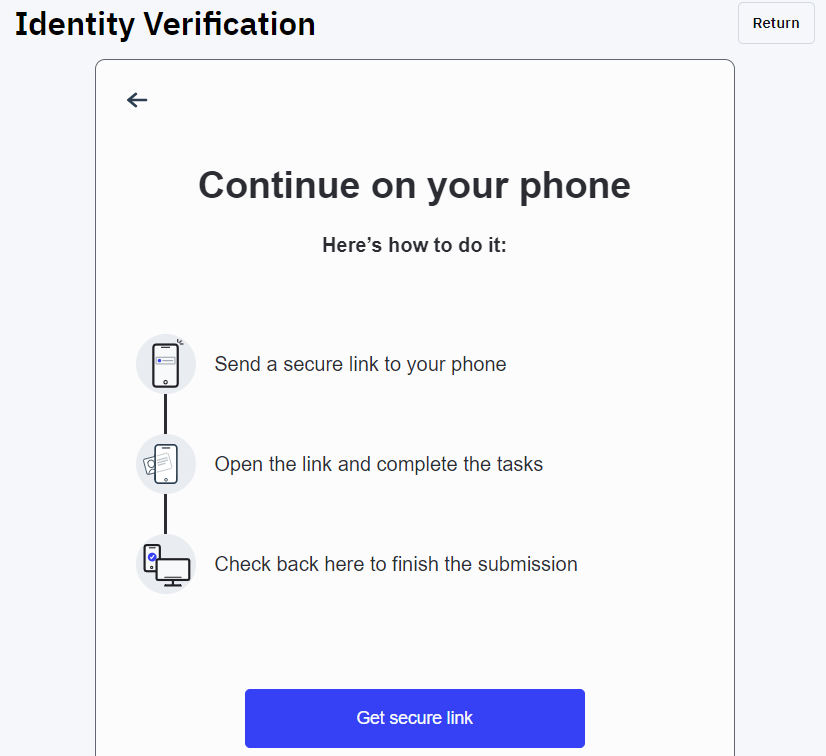The height and width of the screenshot is (756, 826).
Task: Click the Here's how to do it subheading
Action: pos(414,245)
